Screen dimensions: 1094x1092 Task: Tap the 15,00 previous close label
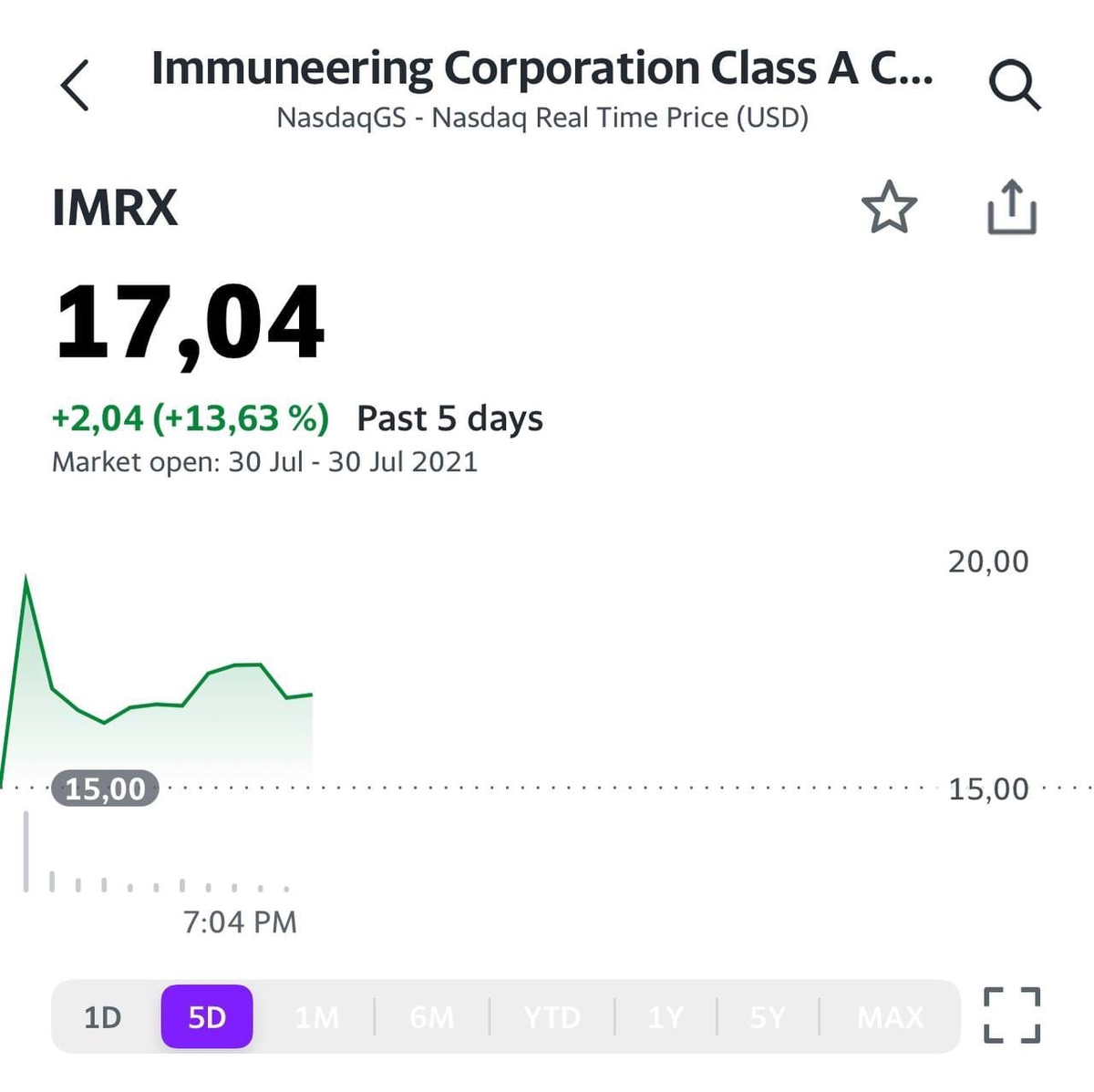pos(105,788)
